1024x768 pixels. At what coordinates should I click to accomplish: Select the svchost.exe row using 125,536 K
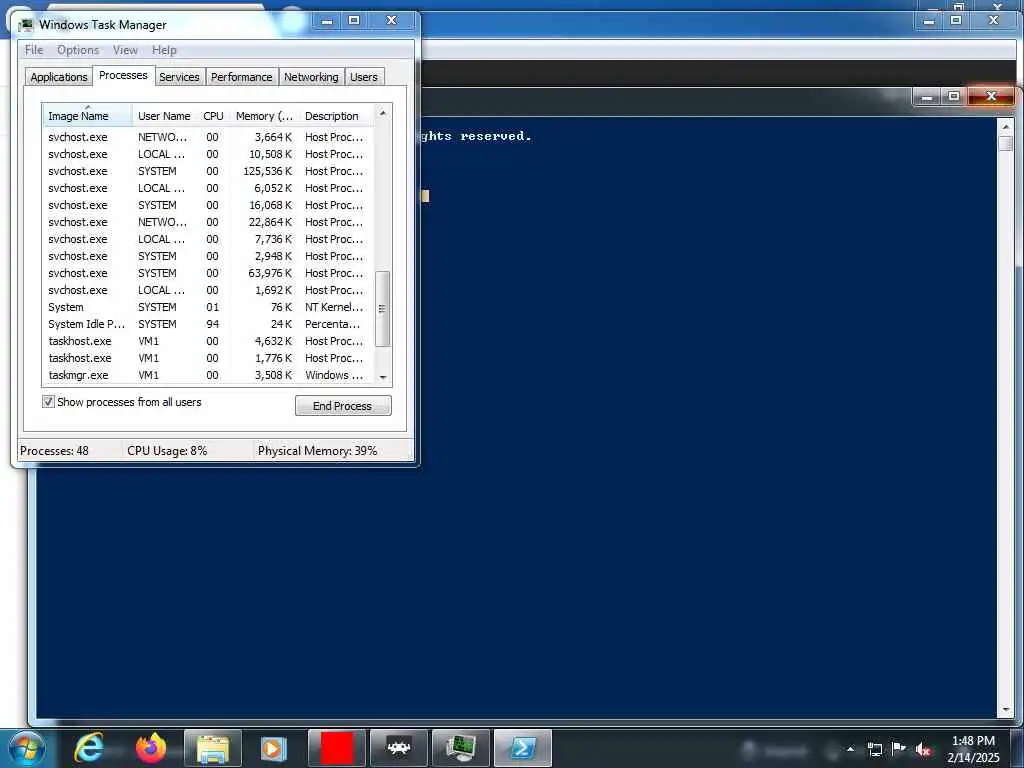point(208,171)
